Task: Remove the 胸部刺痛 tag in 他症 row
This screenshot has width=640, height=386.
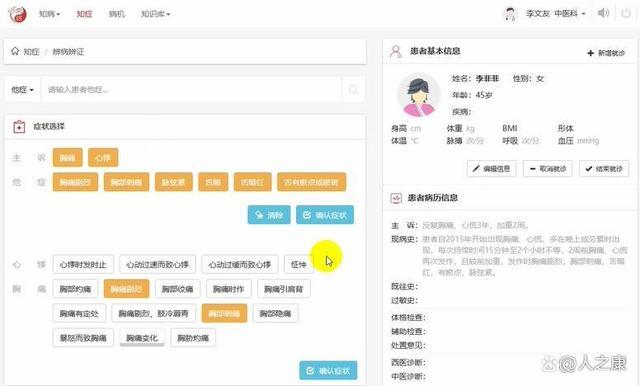Action: pyautogui.click(x=126, y=182)
